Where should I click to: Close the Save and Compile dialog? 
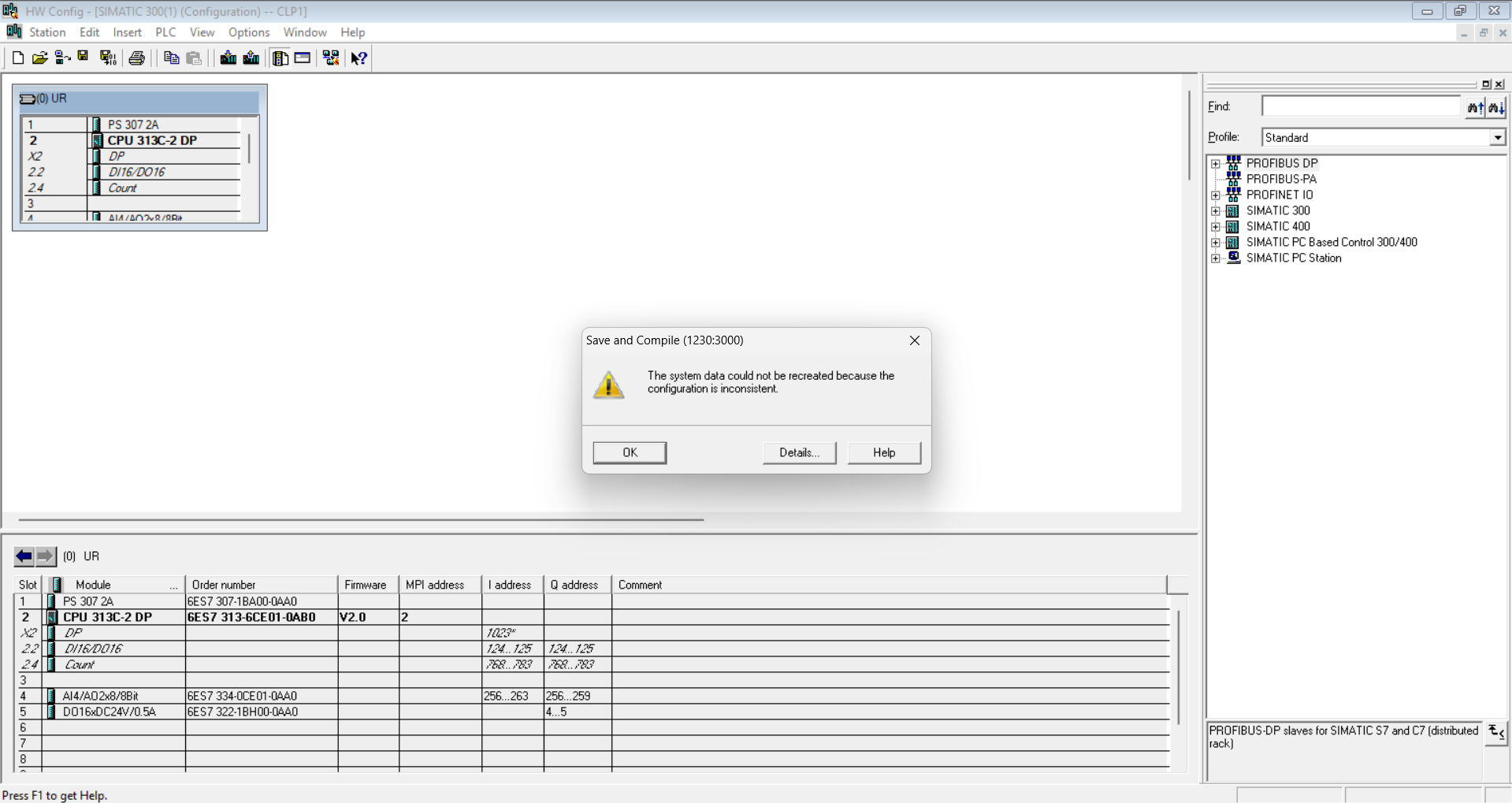tap(914, 340)
